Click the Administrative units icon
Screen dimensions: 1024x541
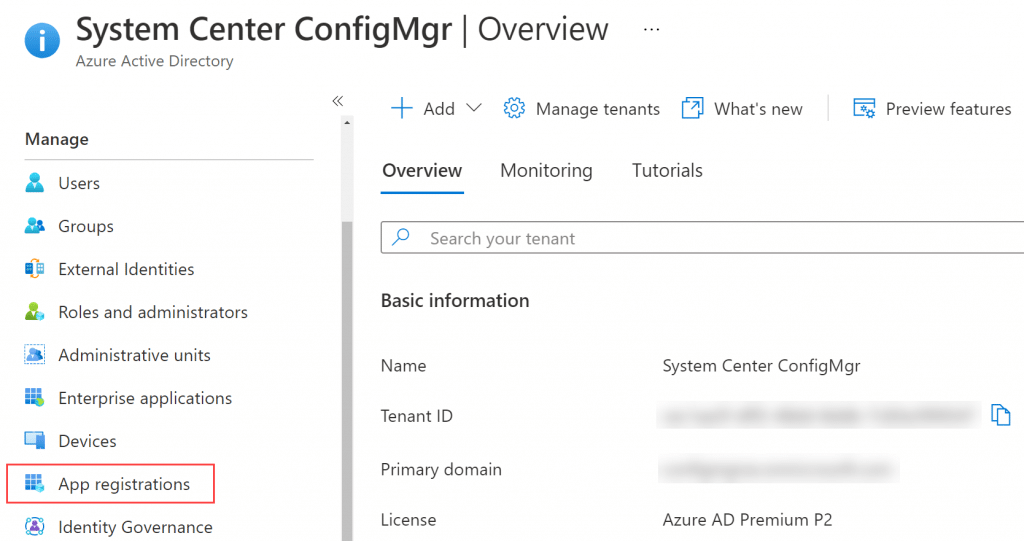35,355
